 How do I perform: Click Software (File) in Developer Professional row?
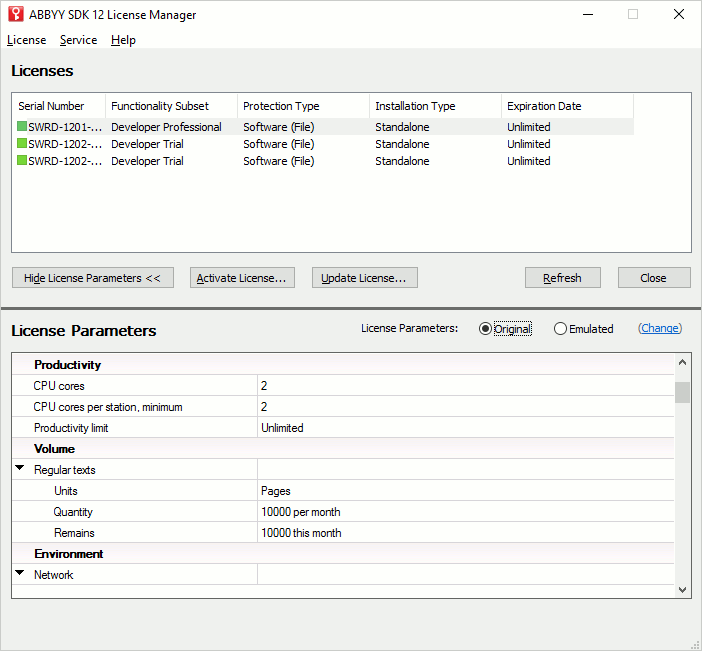pyautogui.click(x=278, y=127)
